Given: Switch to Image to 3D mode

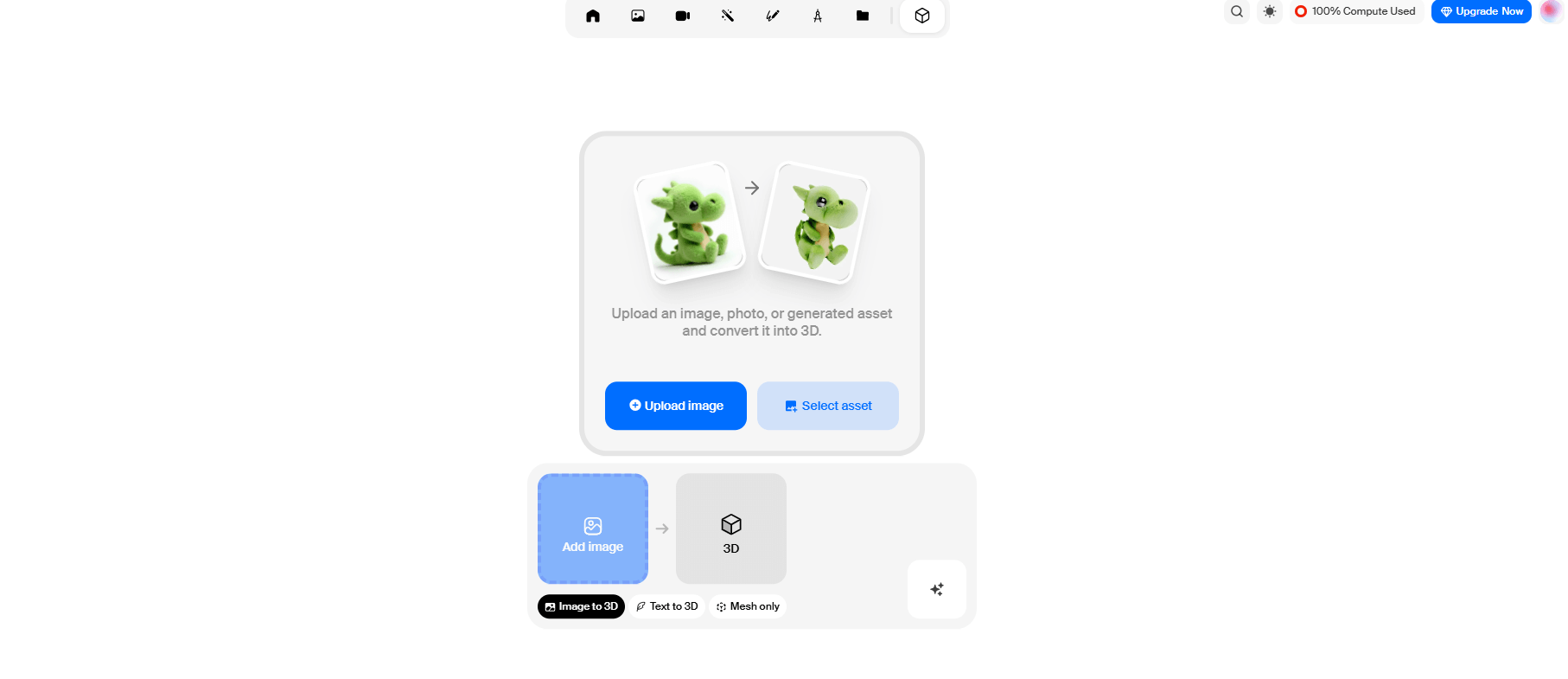Looking at the screenshot, I should click(581, 606).
